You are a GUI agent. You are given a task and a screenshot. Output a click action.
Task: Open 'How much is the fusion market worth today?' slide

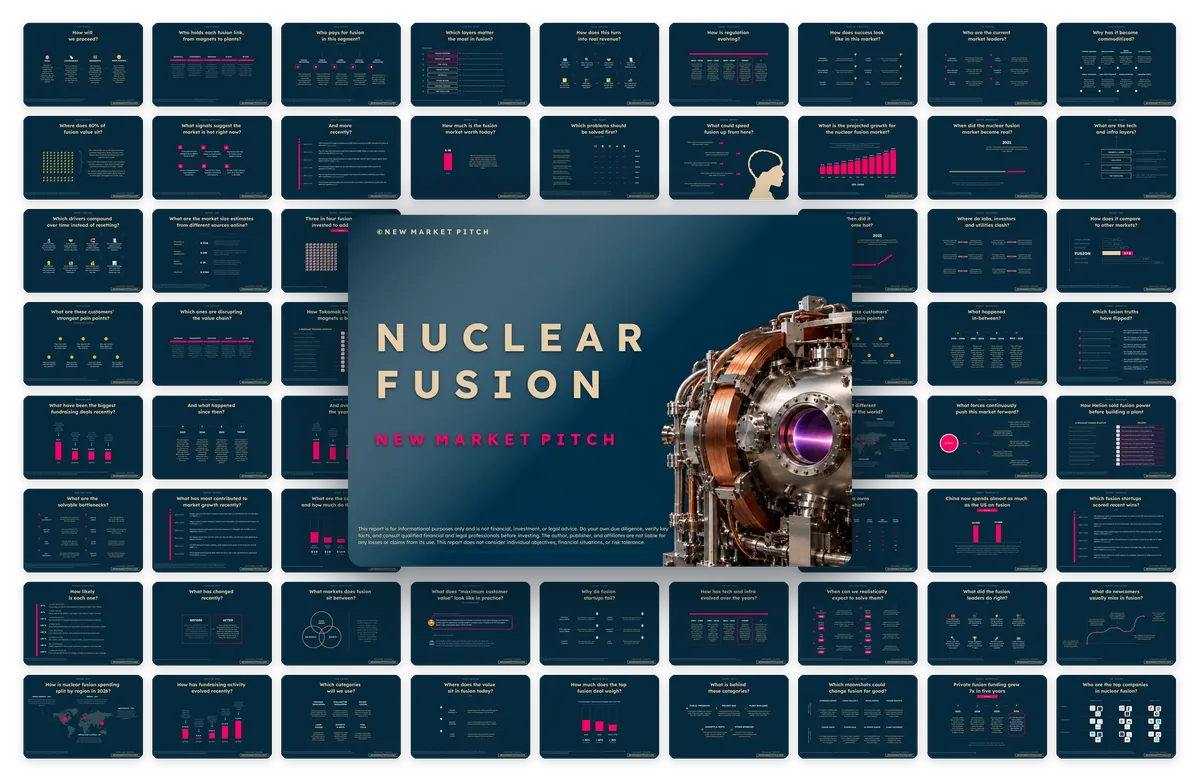(470, 158)
